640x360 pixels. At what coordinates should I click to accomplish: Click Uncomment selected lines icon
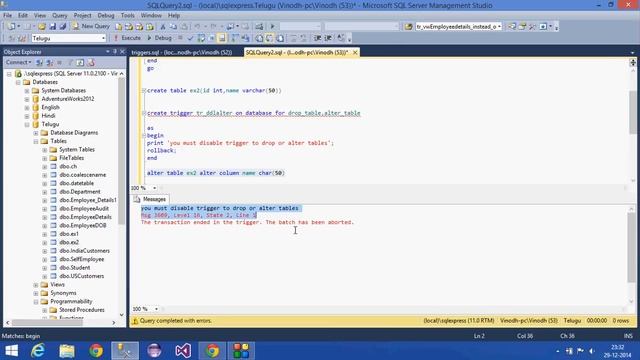303,38
